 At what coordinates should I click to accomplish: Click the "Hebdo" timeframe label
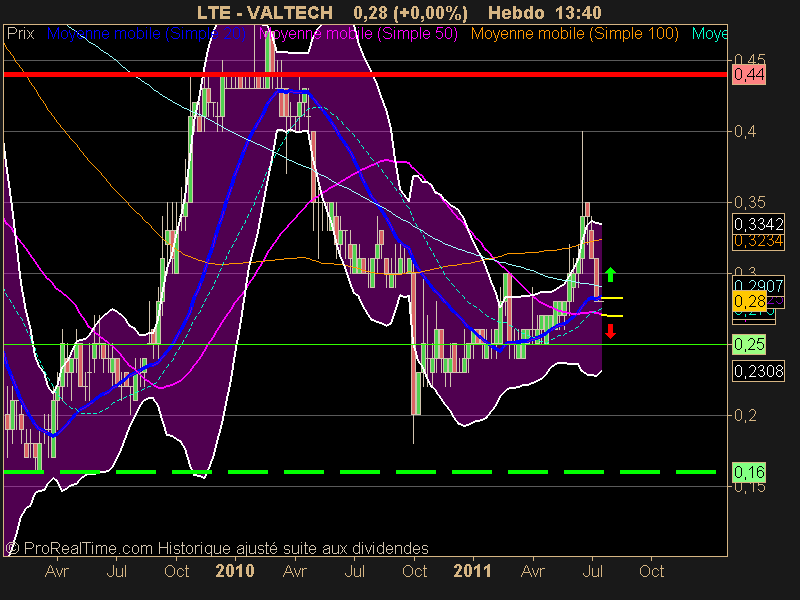[516, 12]
